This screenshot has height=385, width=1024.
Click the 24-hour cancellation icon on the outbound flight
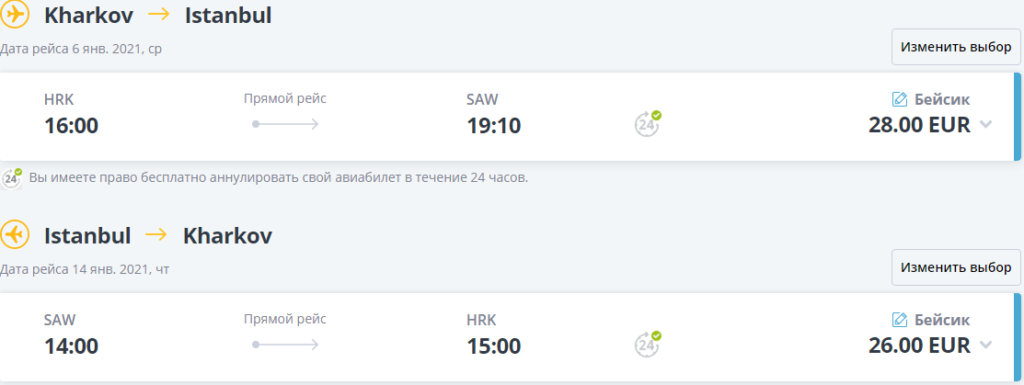(647, 123)
